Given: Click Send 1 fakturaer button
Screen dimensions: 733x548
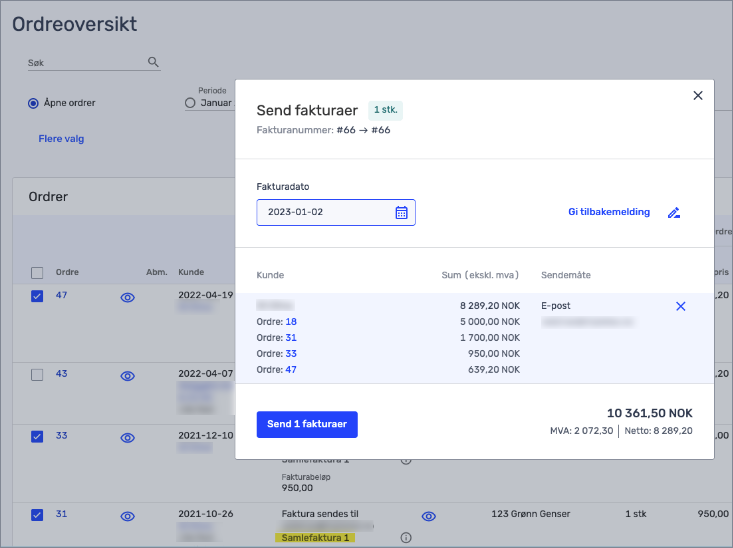Looking at the screenshot, I should [307, 424].
